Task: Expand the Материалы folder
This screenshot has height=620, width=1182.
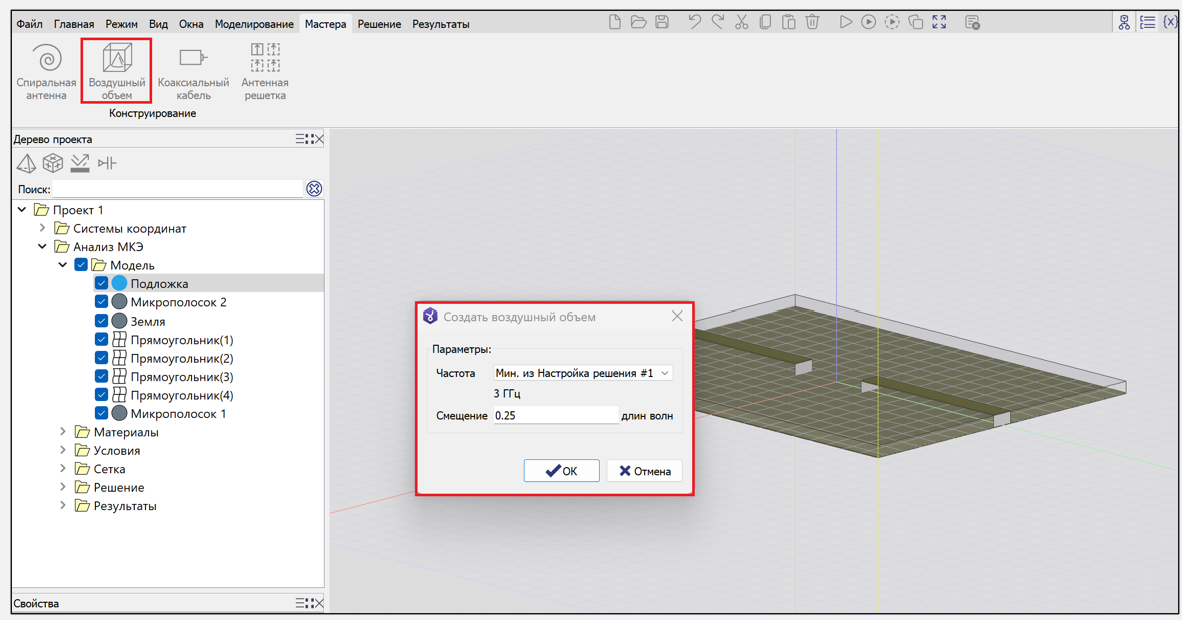Action: click(x=63, y=432)
